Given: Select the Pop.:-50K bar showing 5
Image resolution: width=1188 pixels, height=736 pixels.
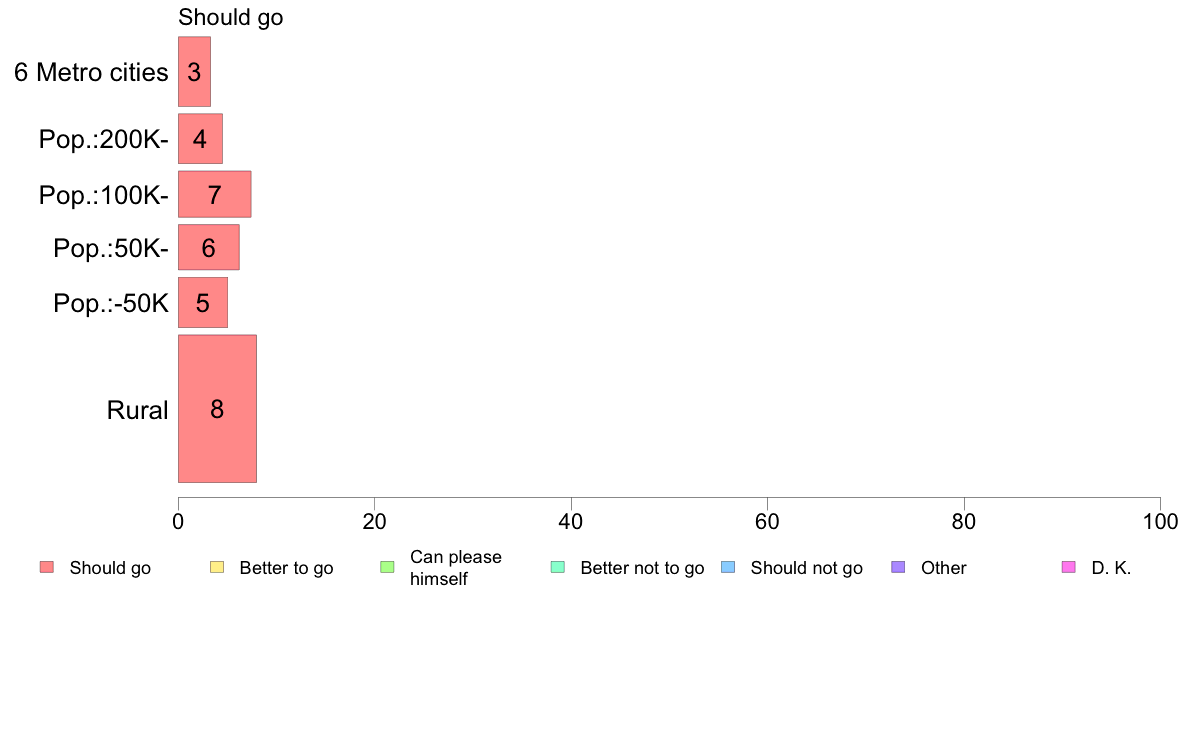Looking at the screenshot, I should 202,302.
